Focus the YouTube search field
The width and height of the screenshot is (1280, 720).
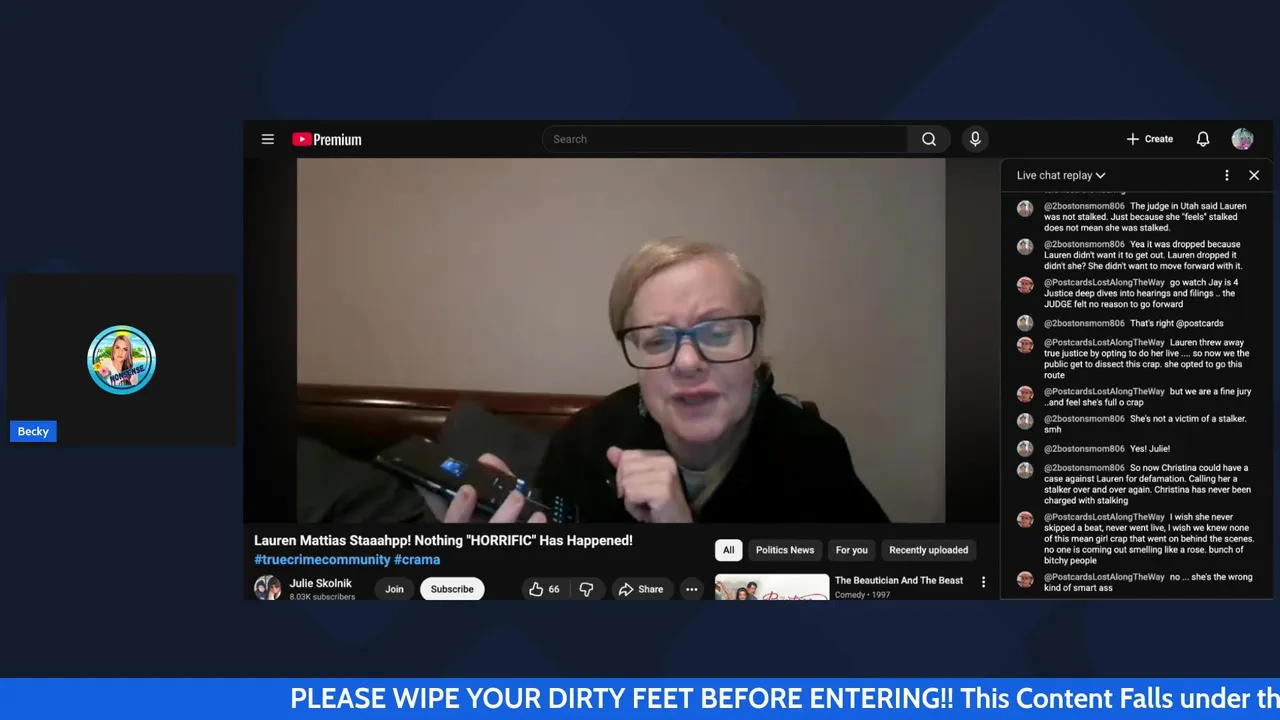(725, 139)
